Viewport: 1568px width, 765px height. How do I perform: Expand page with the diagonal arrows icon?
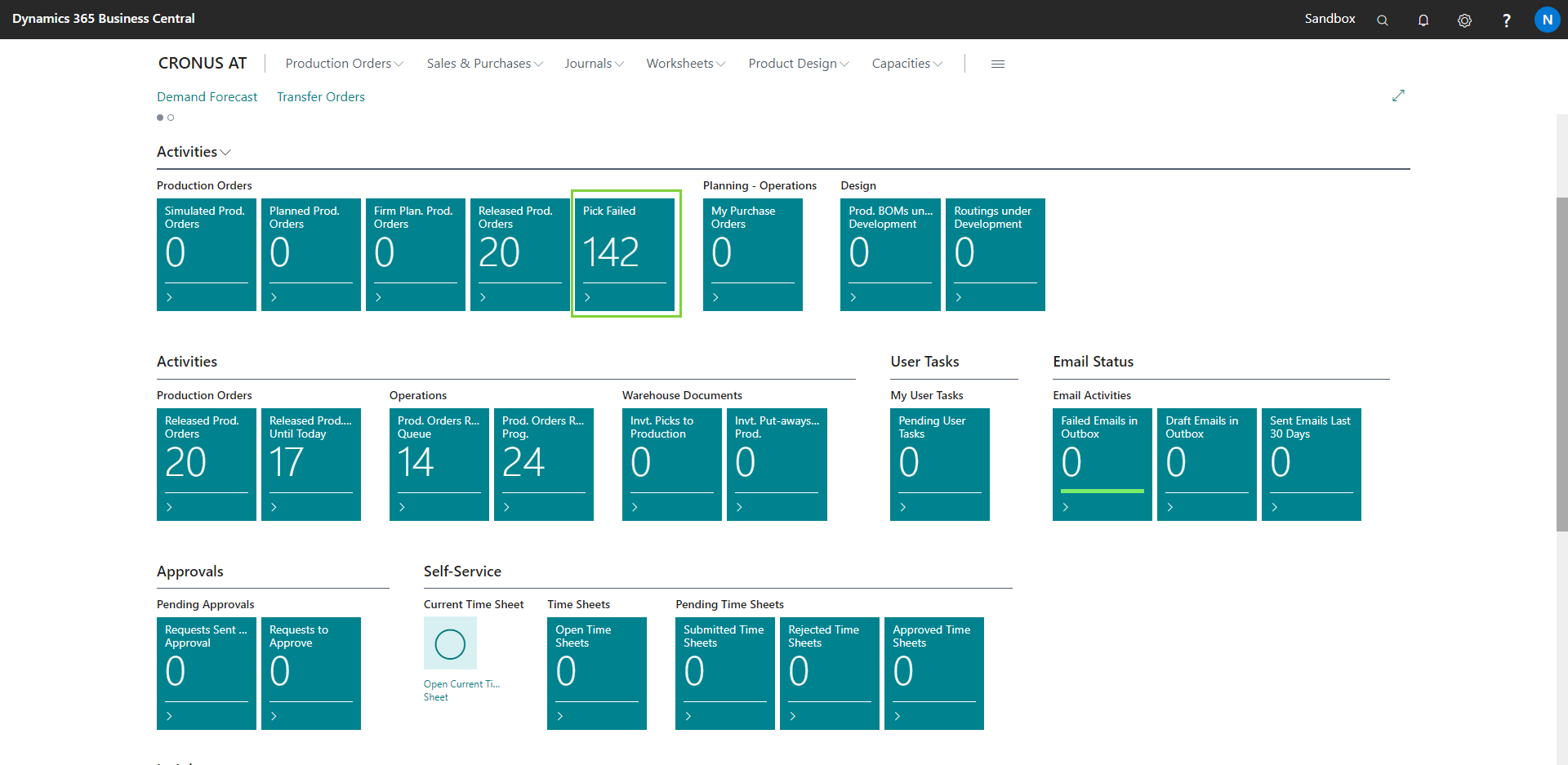pyautogui.click(x=1398, y=96)
